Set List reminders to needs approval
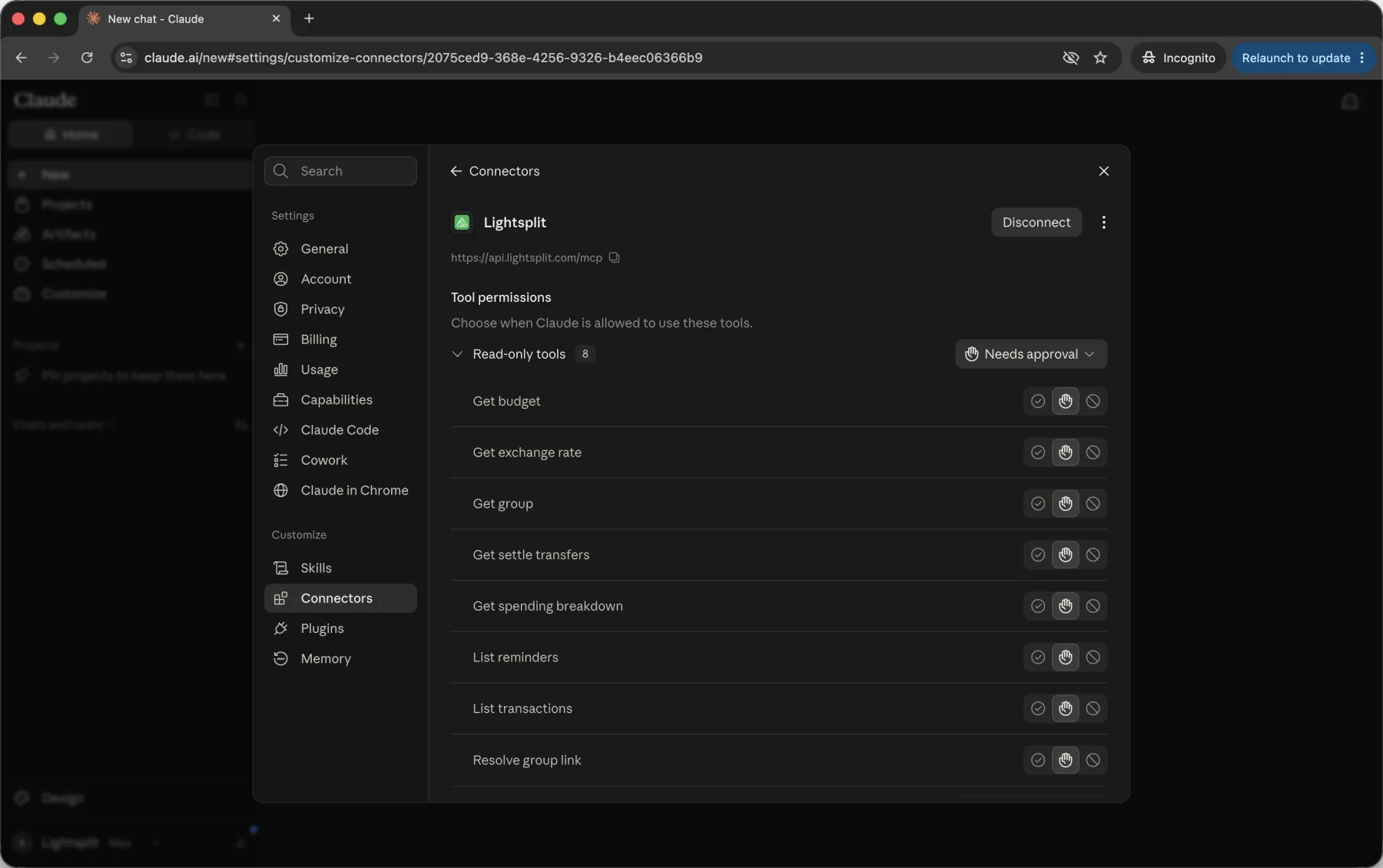 pos(1065,658)
